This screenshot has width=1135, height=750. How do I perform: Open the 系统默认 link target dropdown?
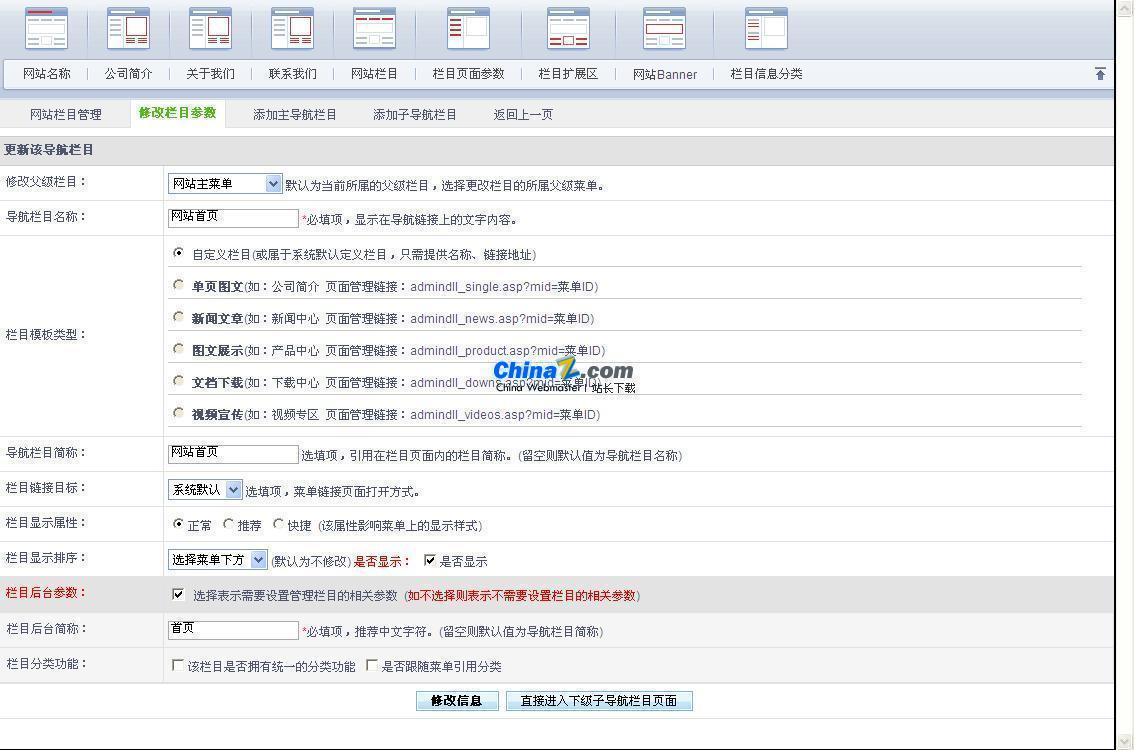pos(205,490)
